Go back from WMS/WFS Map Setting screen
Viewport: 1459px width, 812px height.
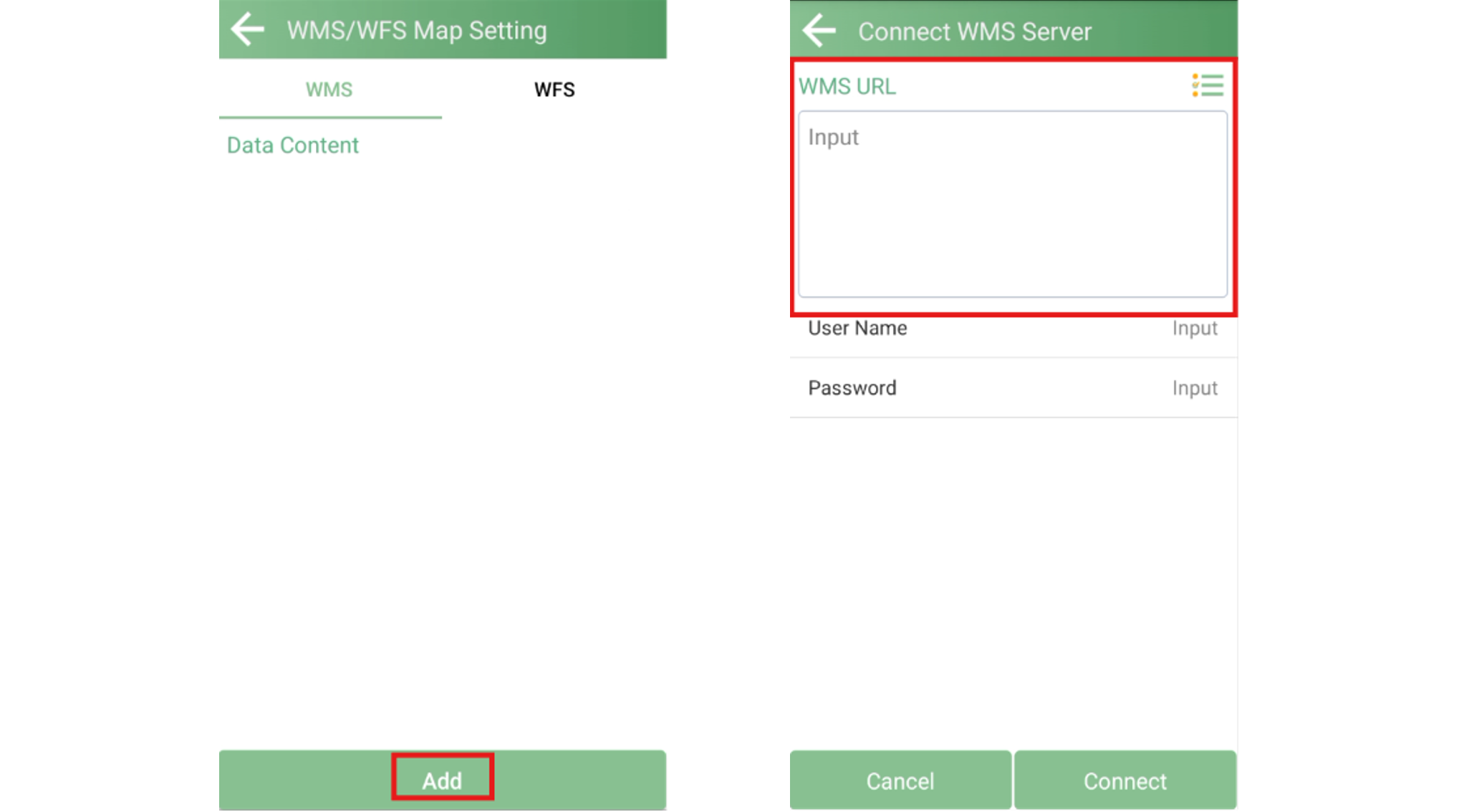[x=248, y=30]
